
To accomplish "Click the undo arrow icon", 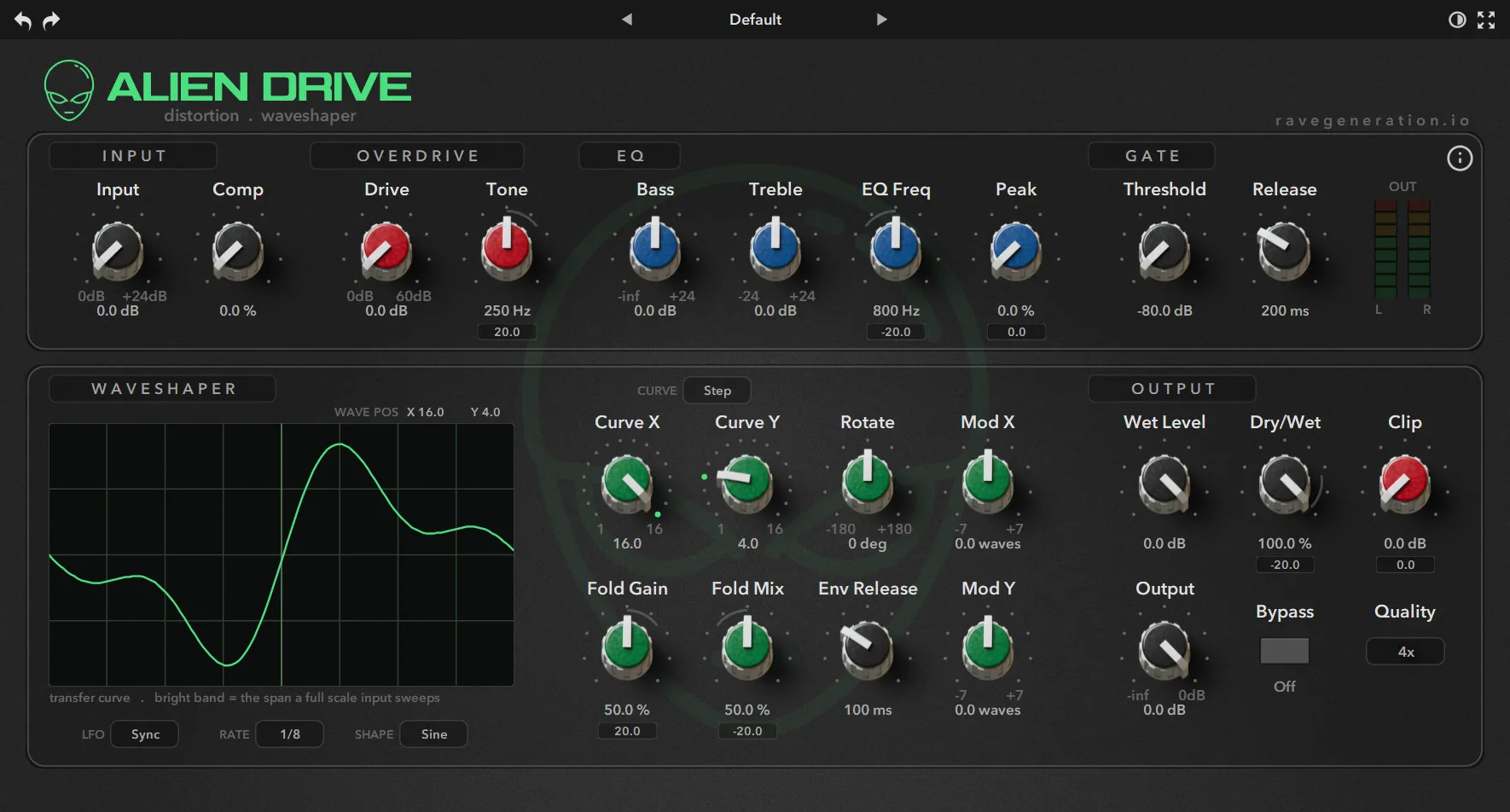I will point(23,20).
